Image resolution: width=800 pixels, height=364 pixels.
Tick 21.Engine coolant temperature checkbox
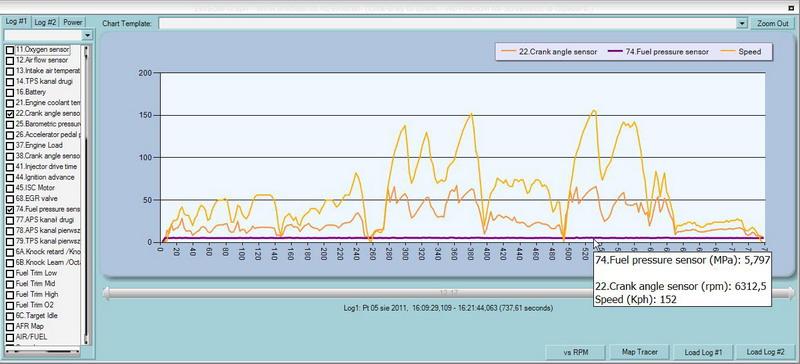tap(10, 103)
